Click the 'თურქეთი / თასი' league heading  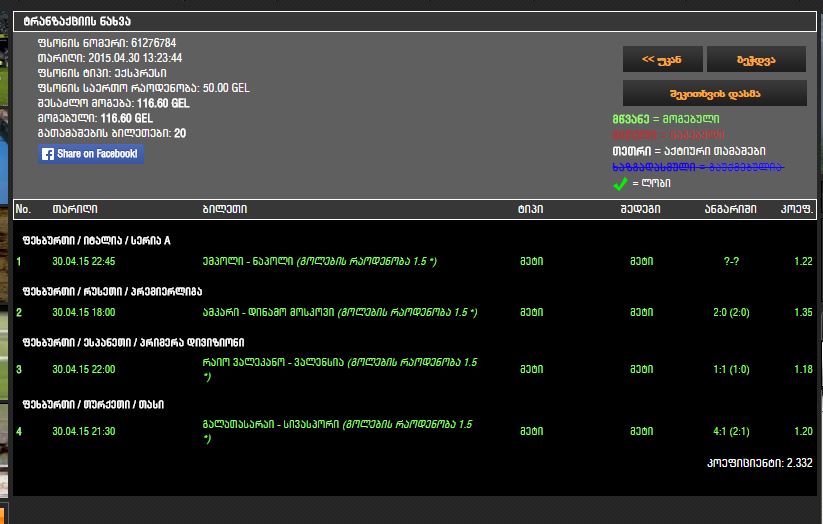coord(93,404)
